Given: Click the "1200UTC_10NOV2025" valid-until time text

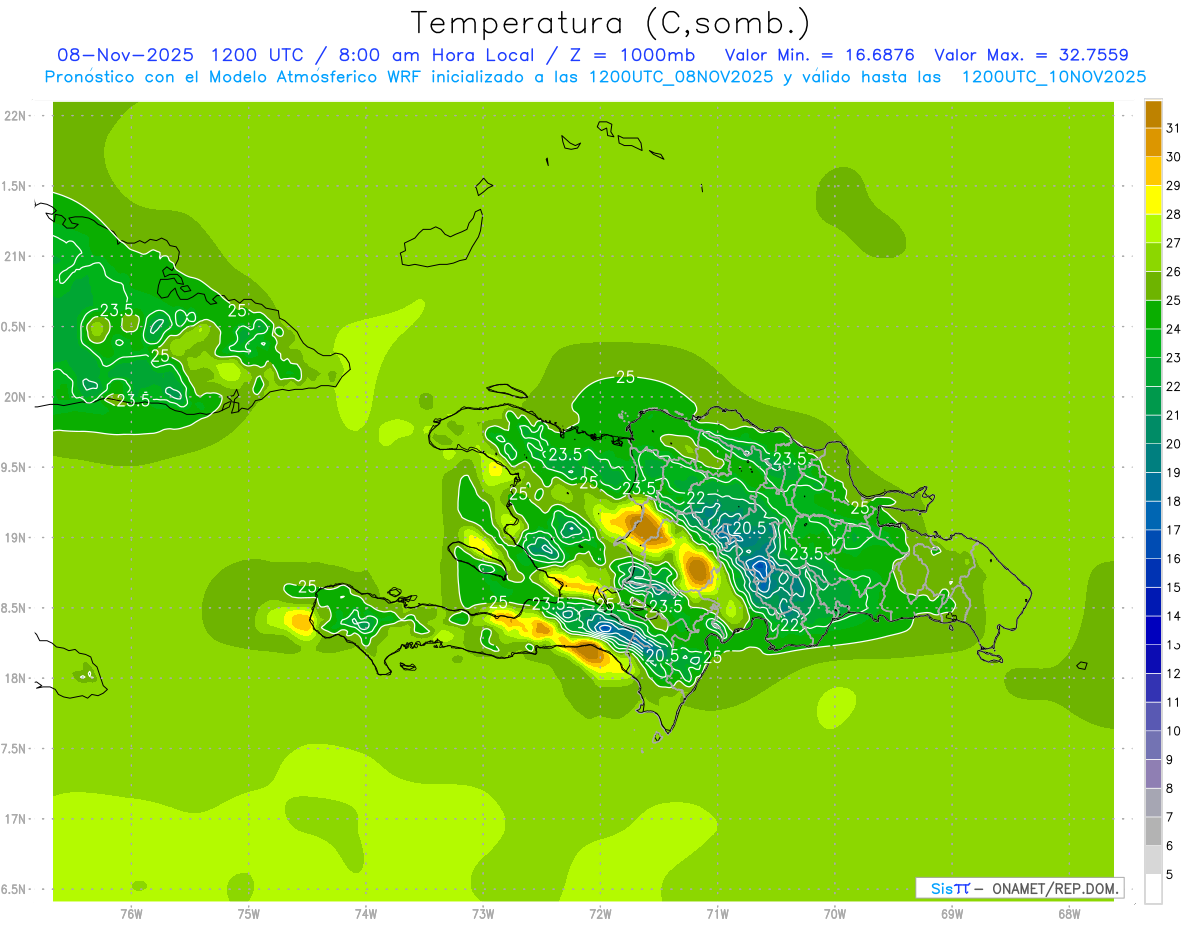Looking at the screenshot, I should tap(1053, 77).
